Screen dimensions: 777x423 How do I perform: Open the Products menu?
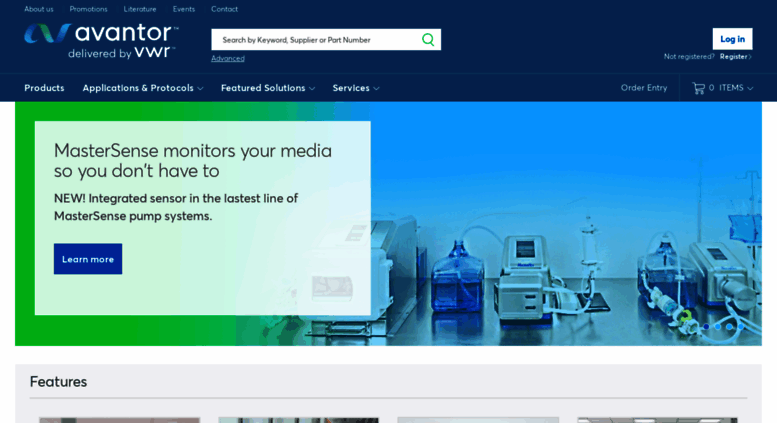point(44,88)
